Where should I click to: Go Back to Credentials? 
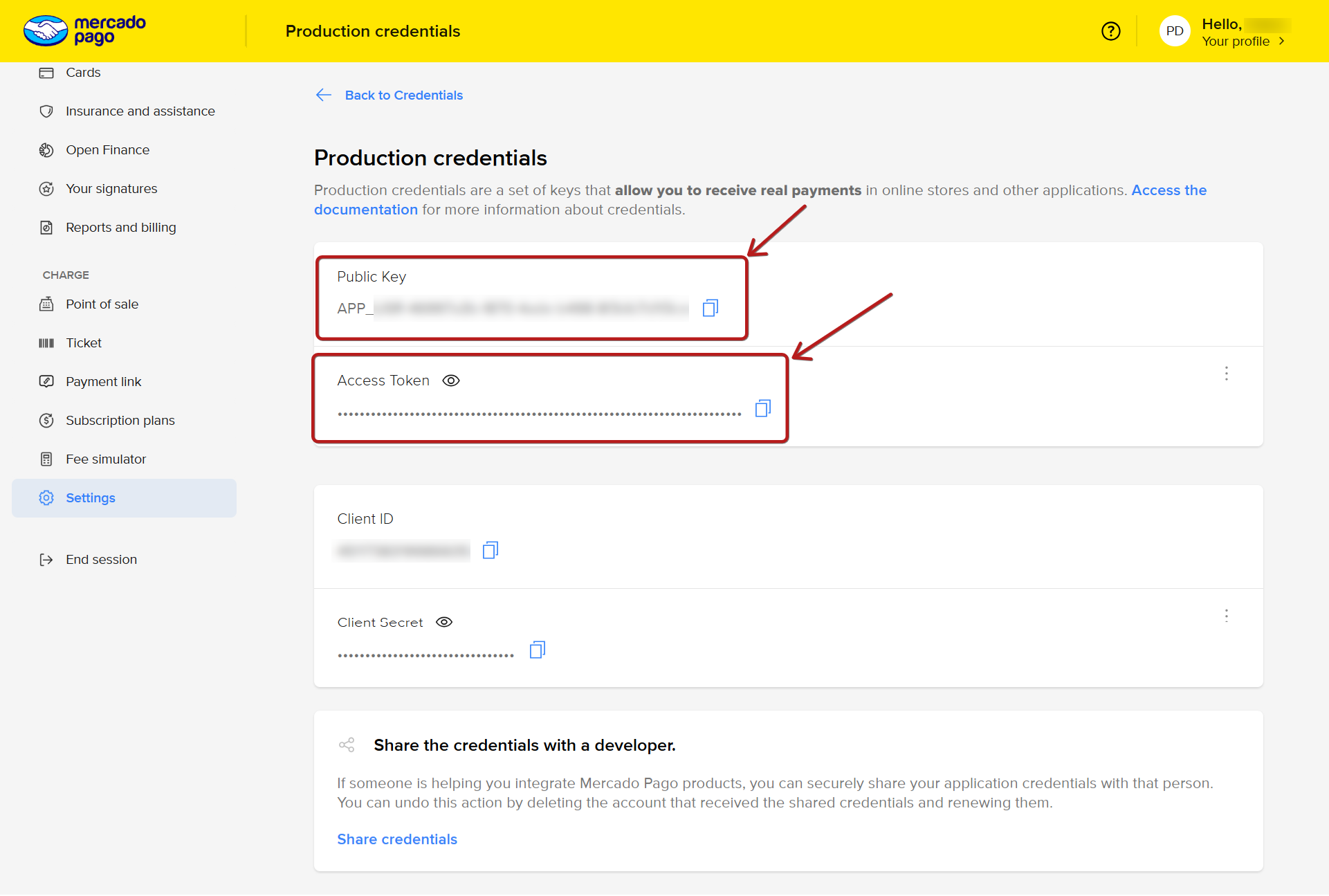point(403,95)
